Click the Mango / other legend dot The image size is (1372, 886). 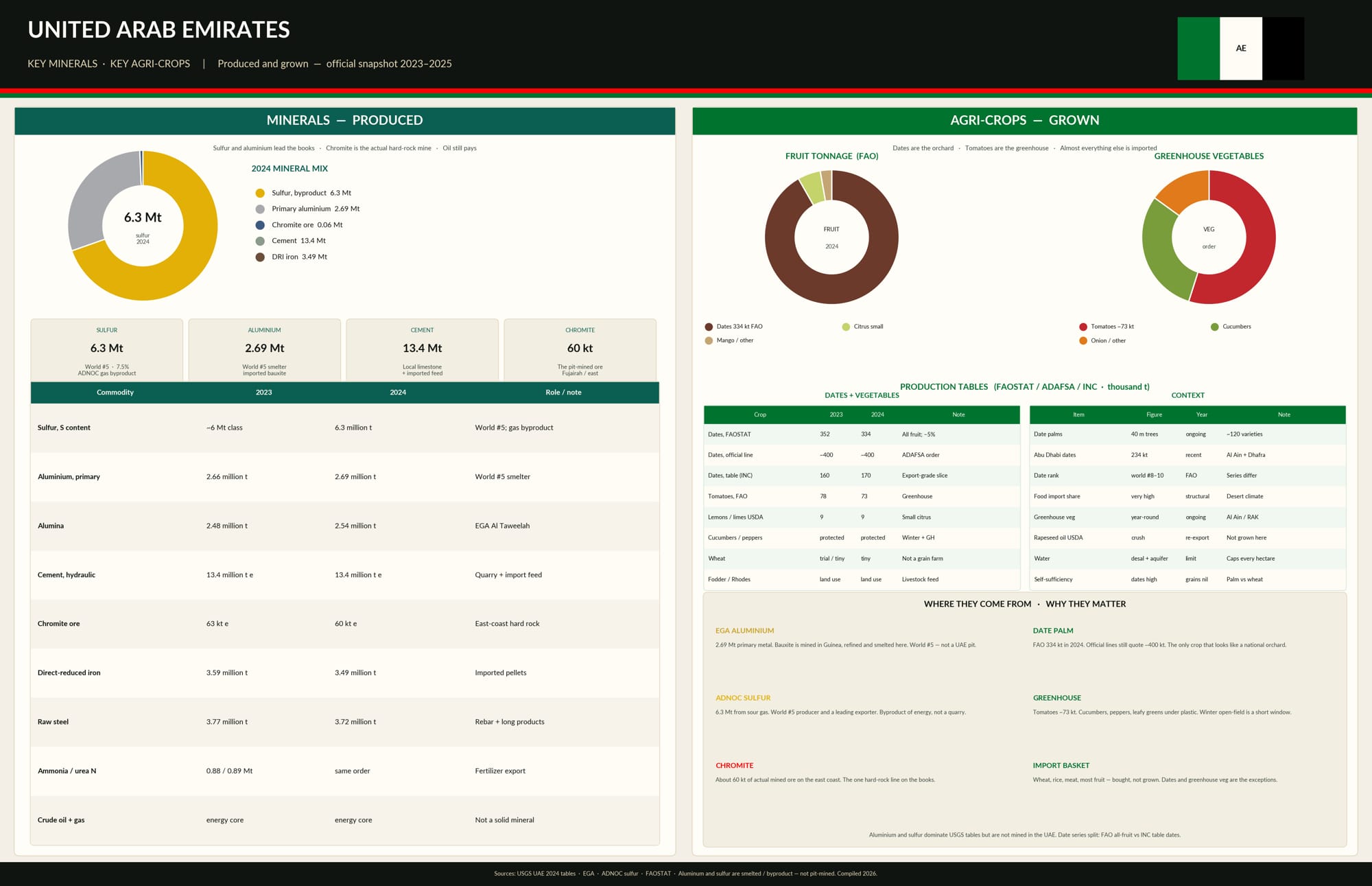pos(709,340)
